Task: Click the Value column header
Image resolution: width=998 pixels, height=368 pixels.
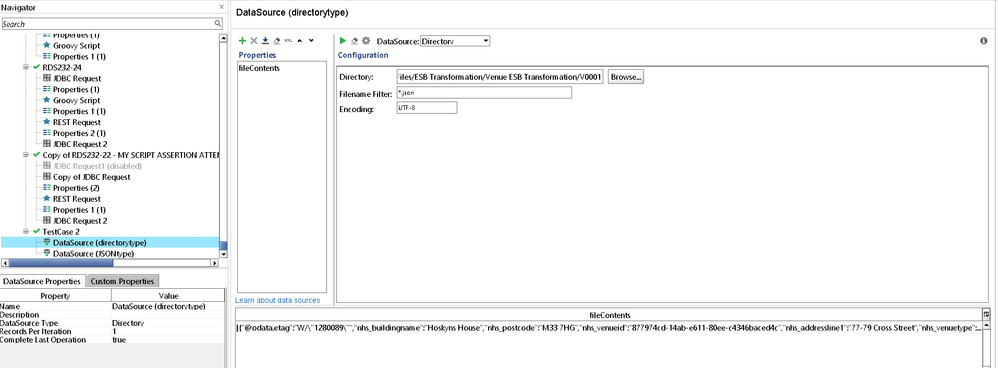Action: [x=168, y=295]
